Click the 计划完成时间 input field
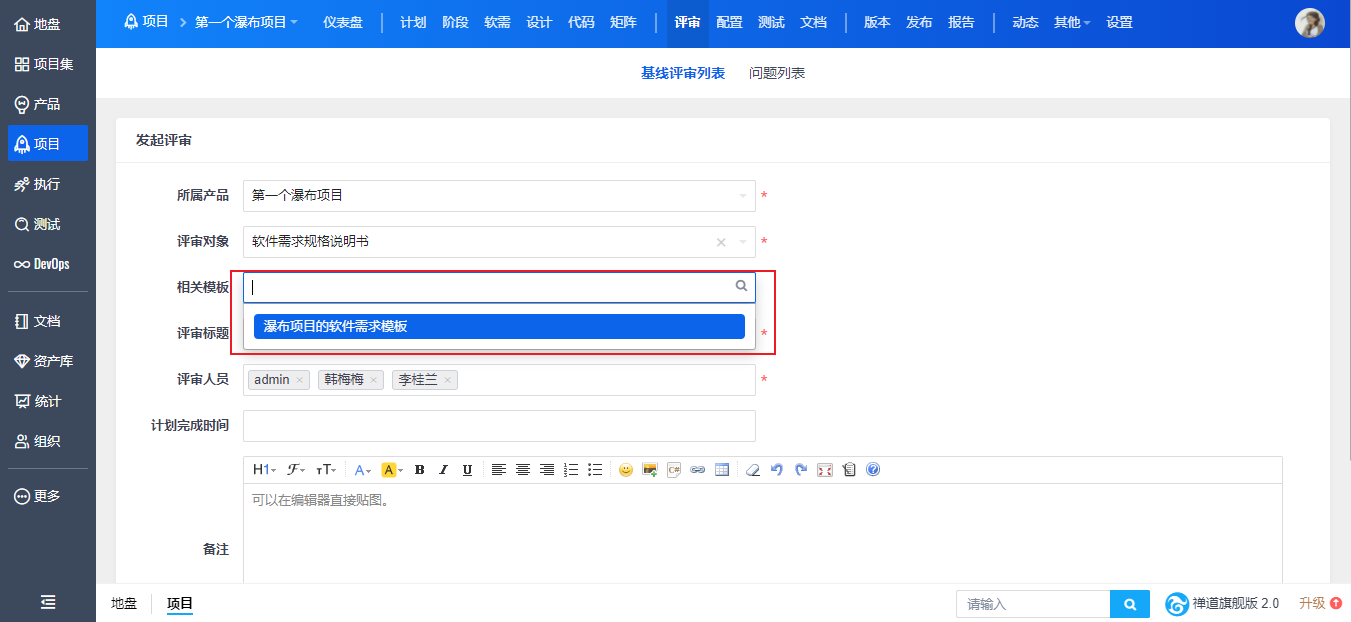The image size is (1351, 622). pyautogui.click(x=498, y=426)
